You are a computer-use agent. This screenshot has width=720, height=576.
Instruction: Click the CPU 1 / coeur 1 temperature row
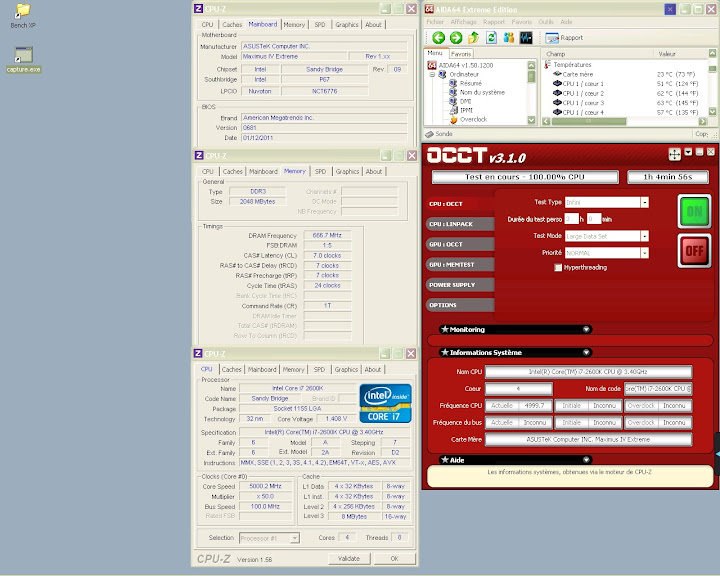coord(625,84)
